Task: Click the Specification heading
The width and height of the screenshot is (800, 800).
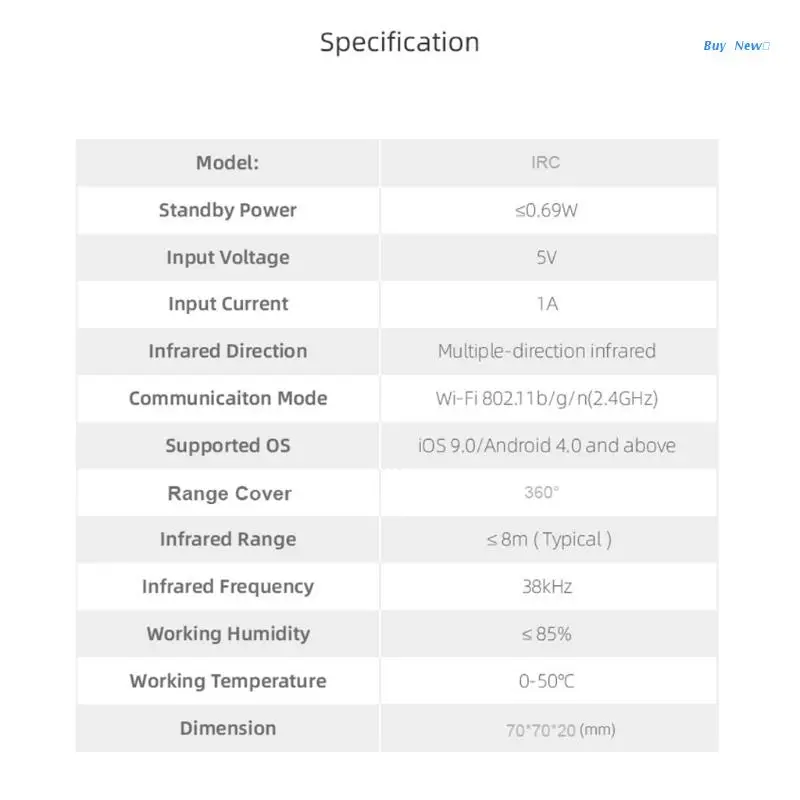Action: click(x=399, y=42)
